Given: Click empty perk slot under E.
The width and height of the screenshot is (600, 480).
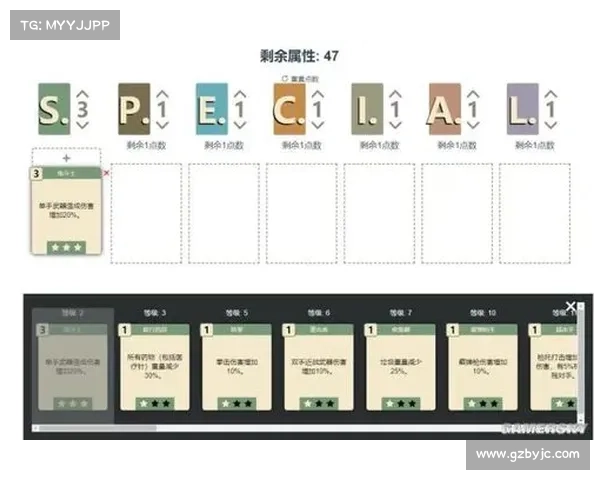Looking at the screenshot, I should click(x=224, y=214).
